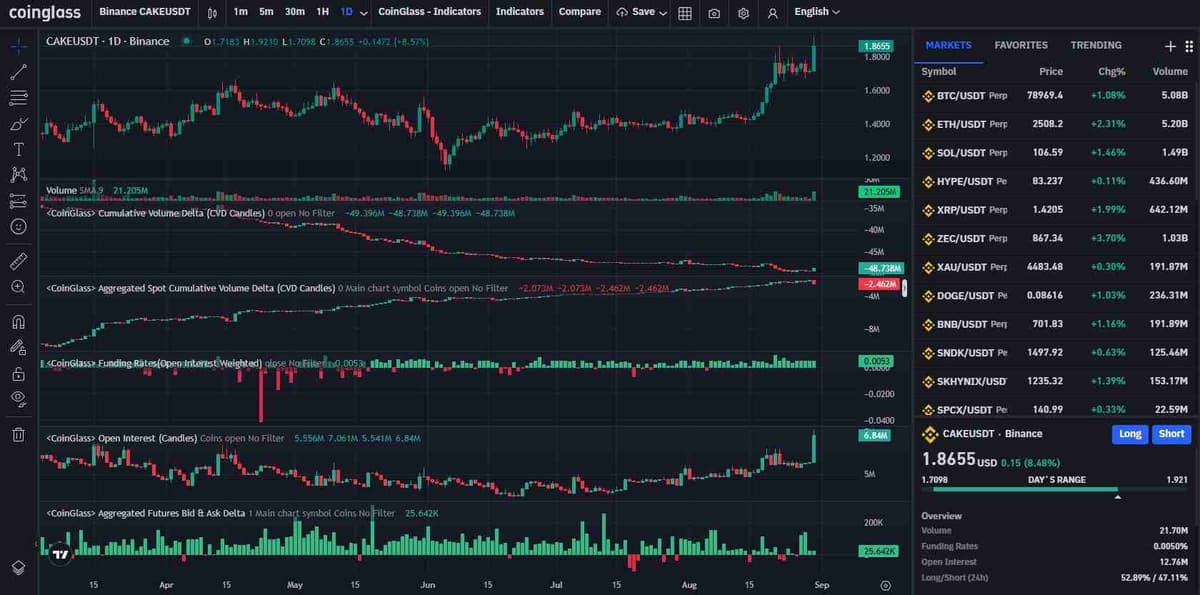Open chart time axis settings gear
This screenshot has height=595, width=1200.
tap(885, 585)
